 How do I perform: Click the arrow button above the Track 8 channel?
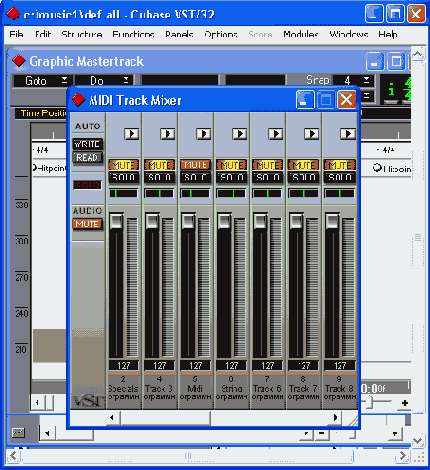(x=348, y=134)
